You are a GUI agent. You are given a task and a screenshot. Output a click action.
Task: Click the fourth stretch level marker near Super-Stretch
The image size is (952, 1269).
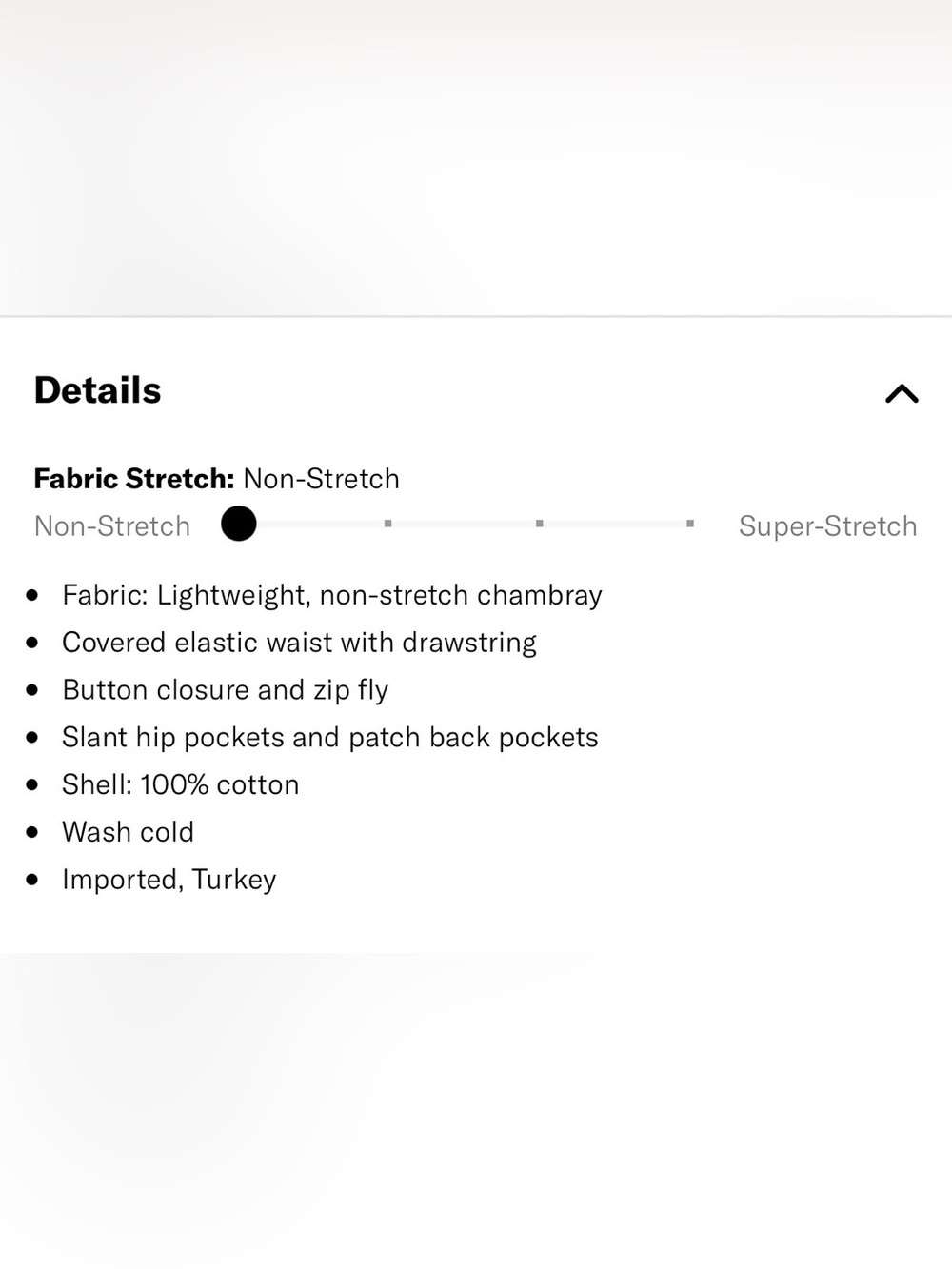(x=690, y=524)
